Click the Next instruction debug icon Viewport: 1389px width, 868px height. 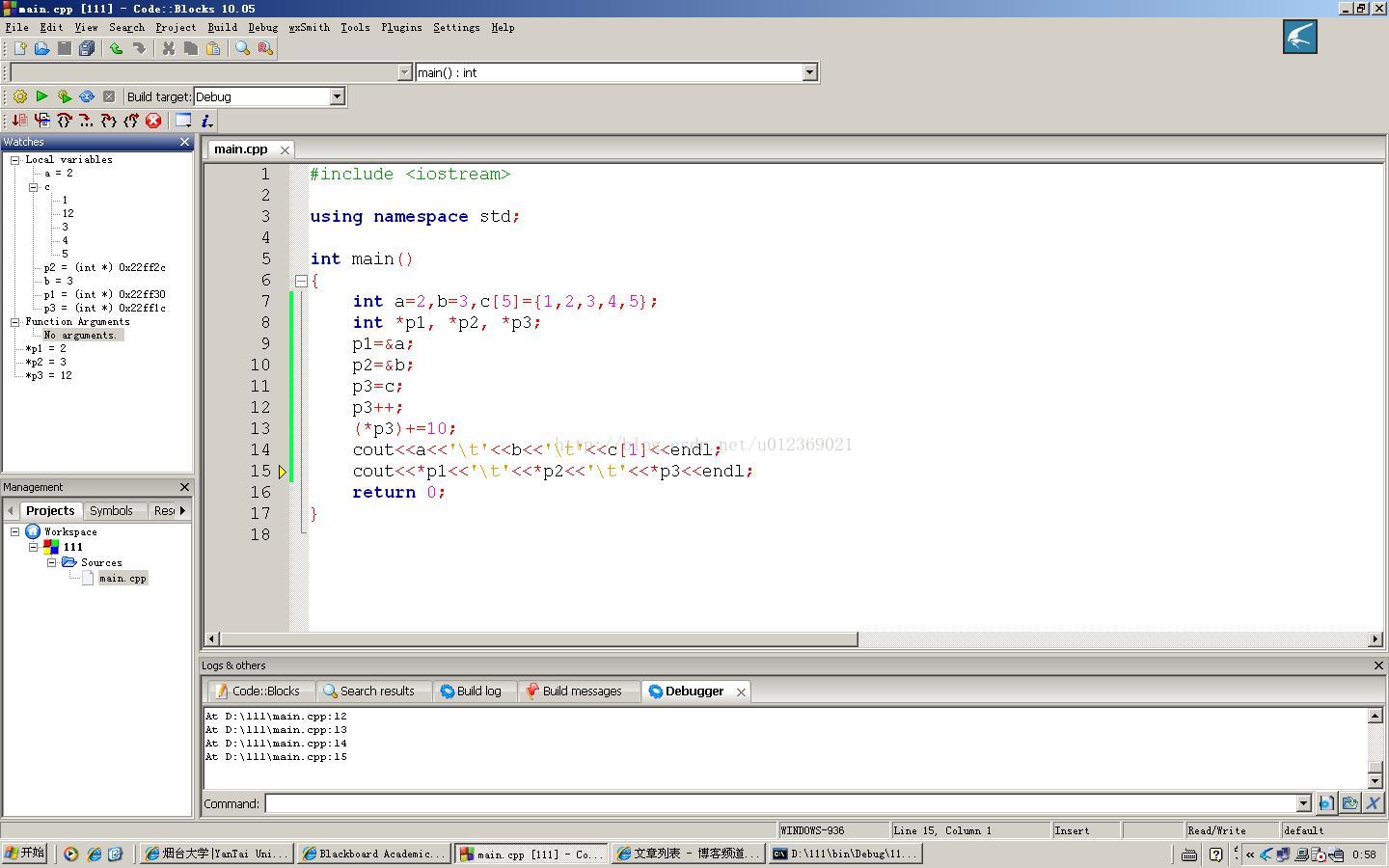[86, 121]
